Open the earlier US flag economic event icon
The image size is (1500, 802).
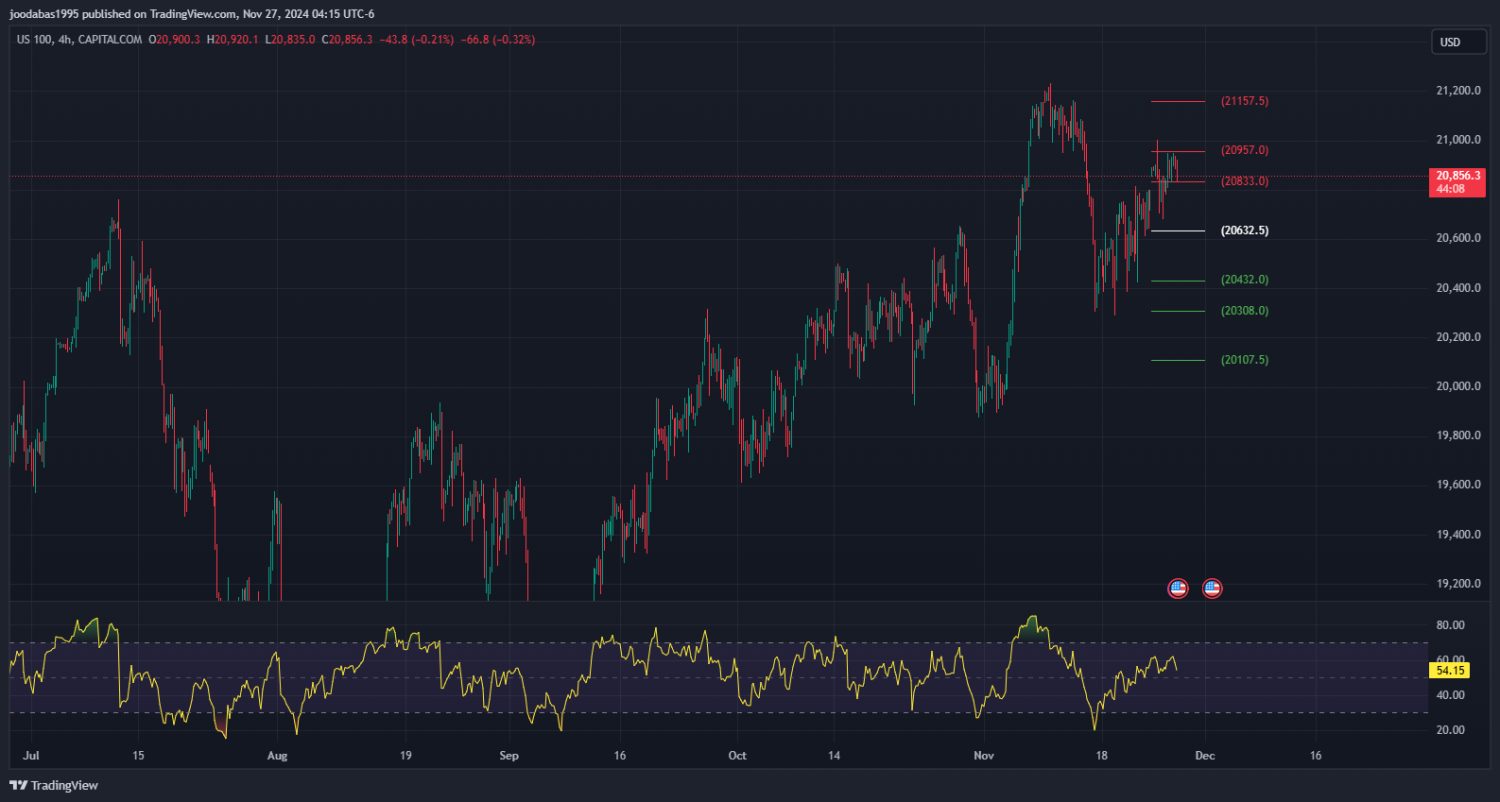[1178, 588]
